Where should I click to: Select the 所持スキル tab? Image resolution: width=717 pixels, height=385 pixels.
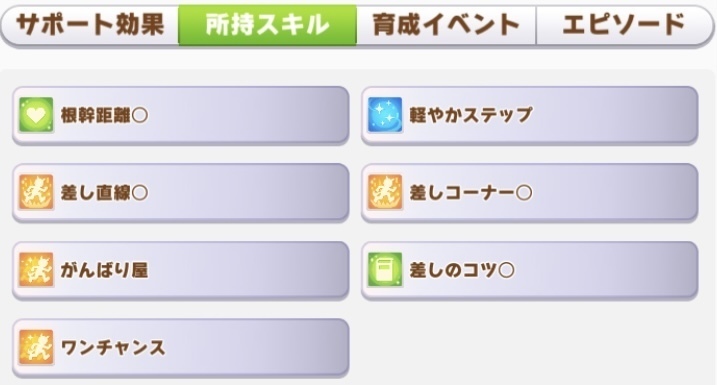pos(268,25)
